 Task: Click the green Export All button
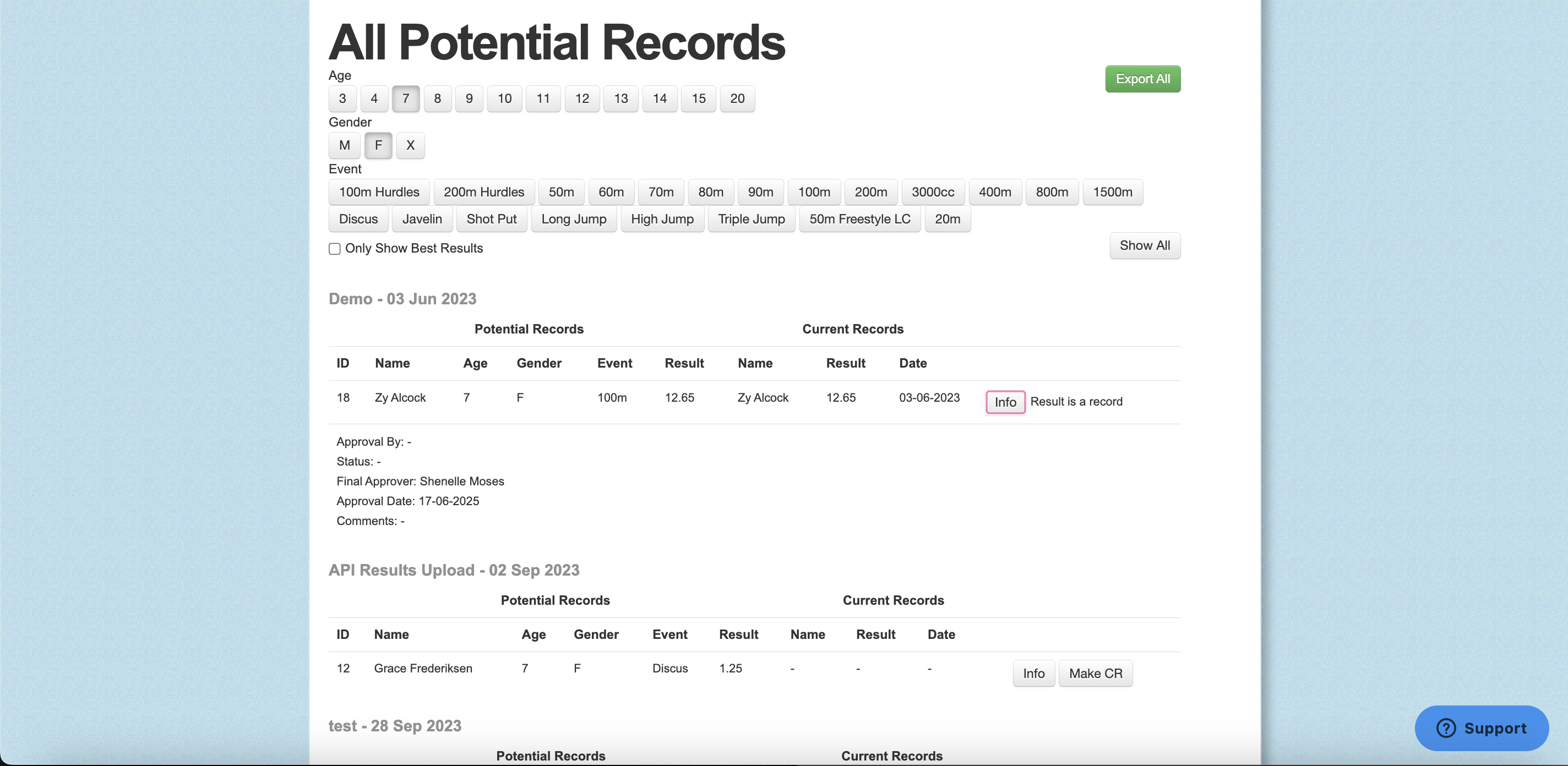click(1142, 79)
